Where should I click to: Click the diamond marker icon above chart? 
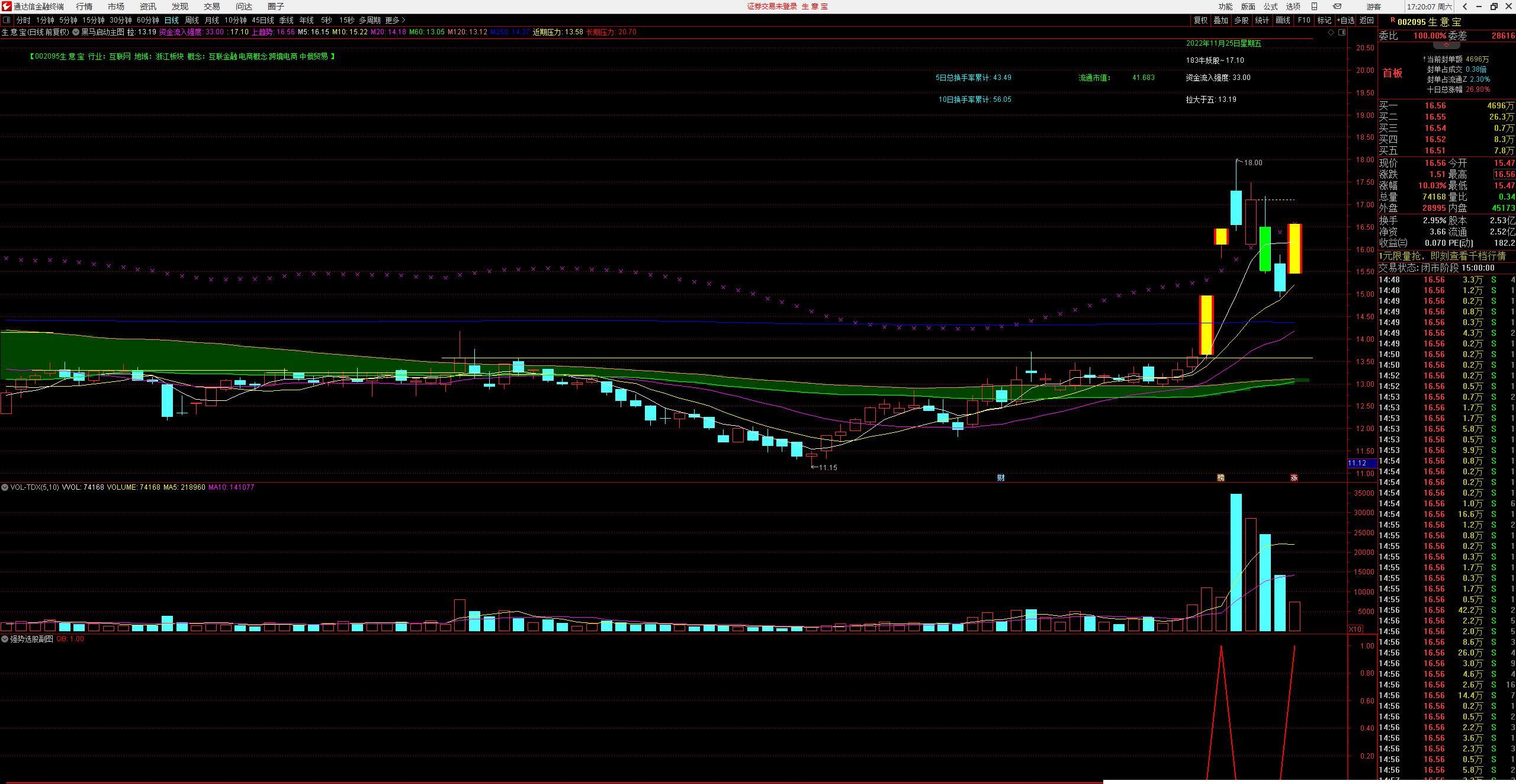tap(1331, 33)
